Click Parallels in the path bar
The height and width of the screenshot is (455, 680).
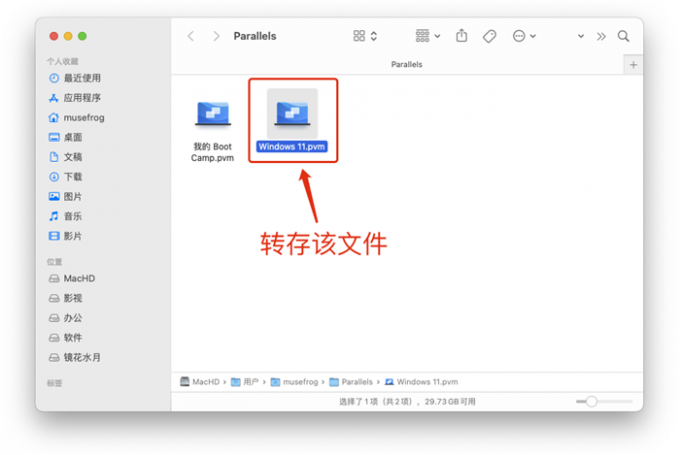[x=357, y=382]
